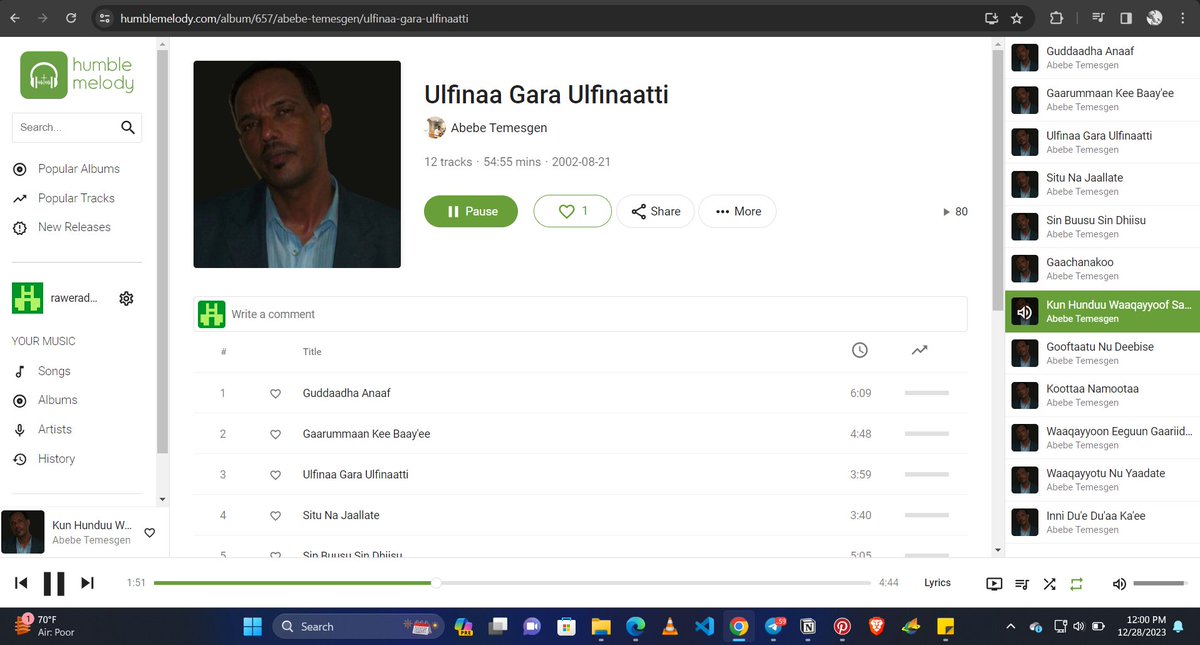Mute the volume speaker icon
This screenshot has width=1200, height=645.
pyautogui.click(x=1119, y=583)
